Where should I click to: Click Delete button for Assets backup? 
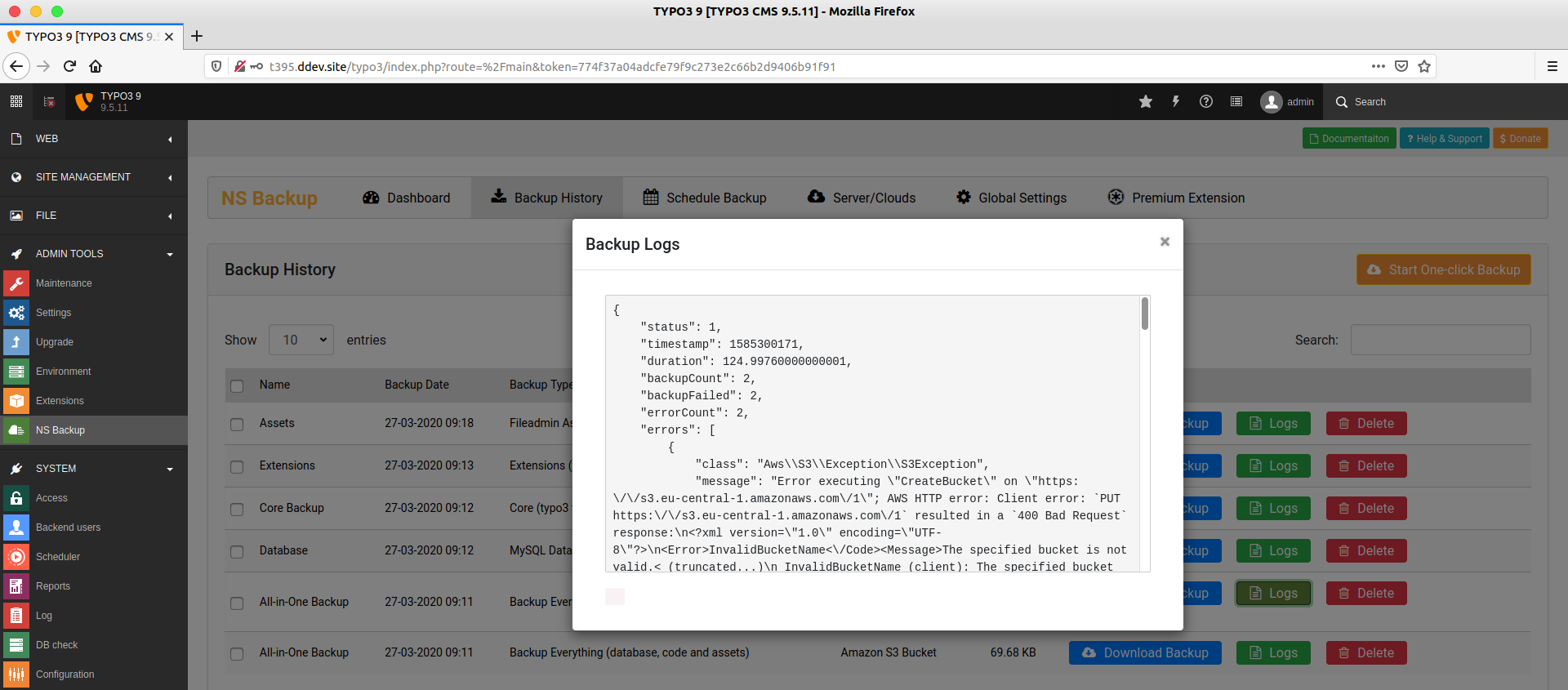pyautogui.click(x=1366, y=423)
